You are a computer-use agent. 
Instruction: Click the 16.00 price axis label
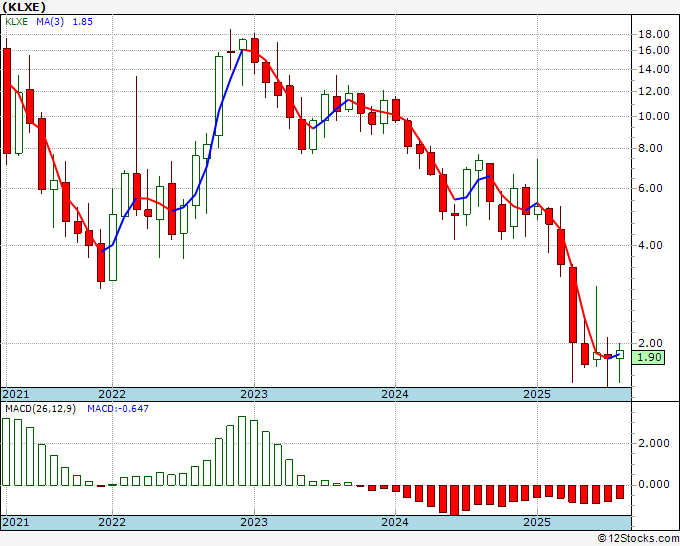pos(654,50)
